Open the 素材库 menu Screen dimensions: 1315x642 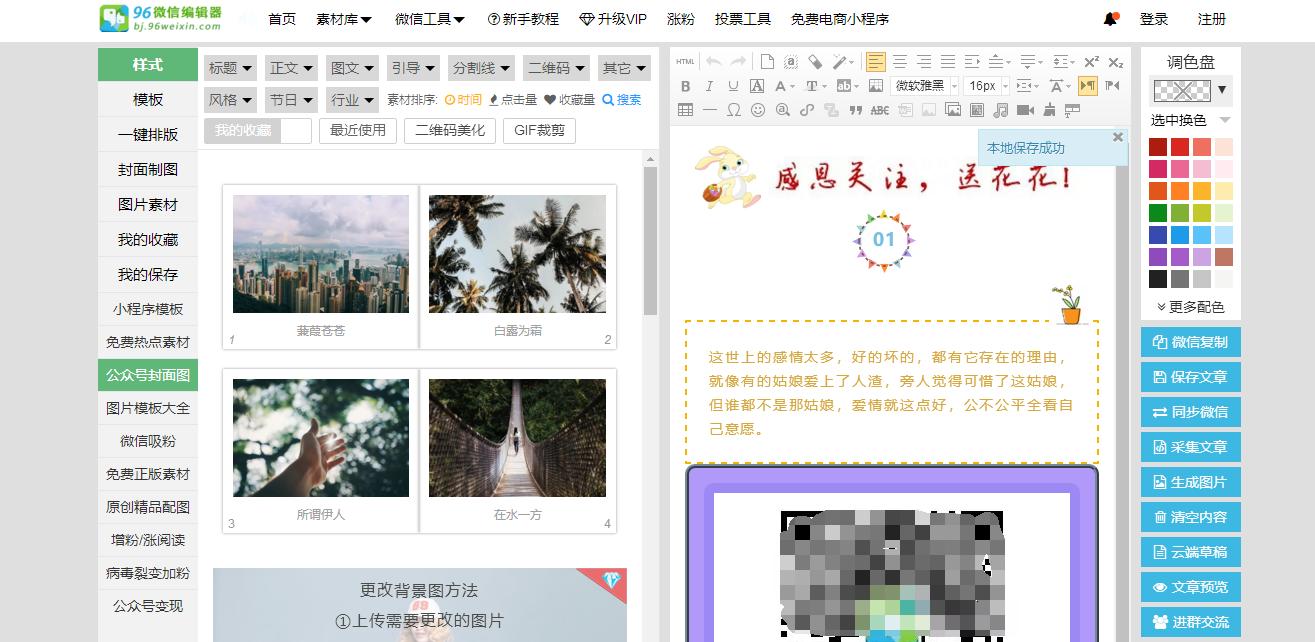point(344,18)
